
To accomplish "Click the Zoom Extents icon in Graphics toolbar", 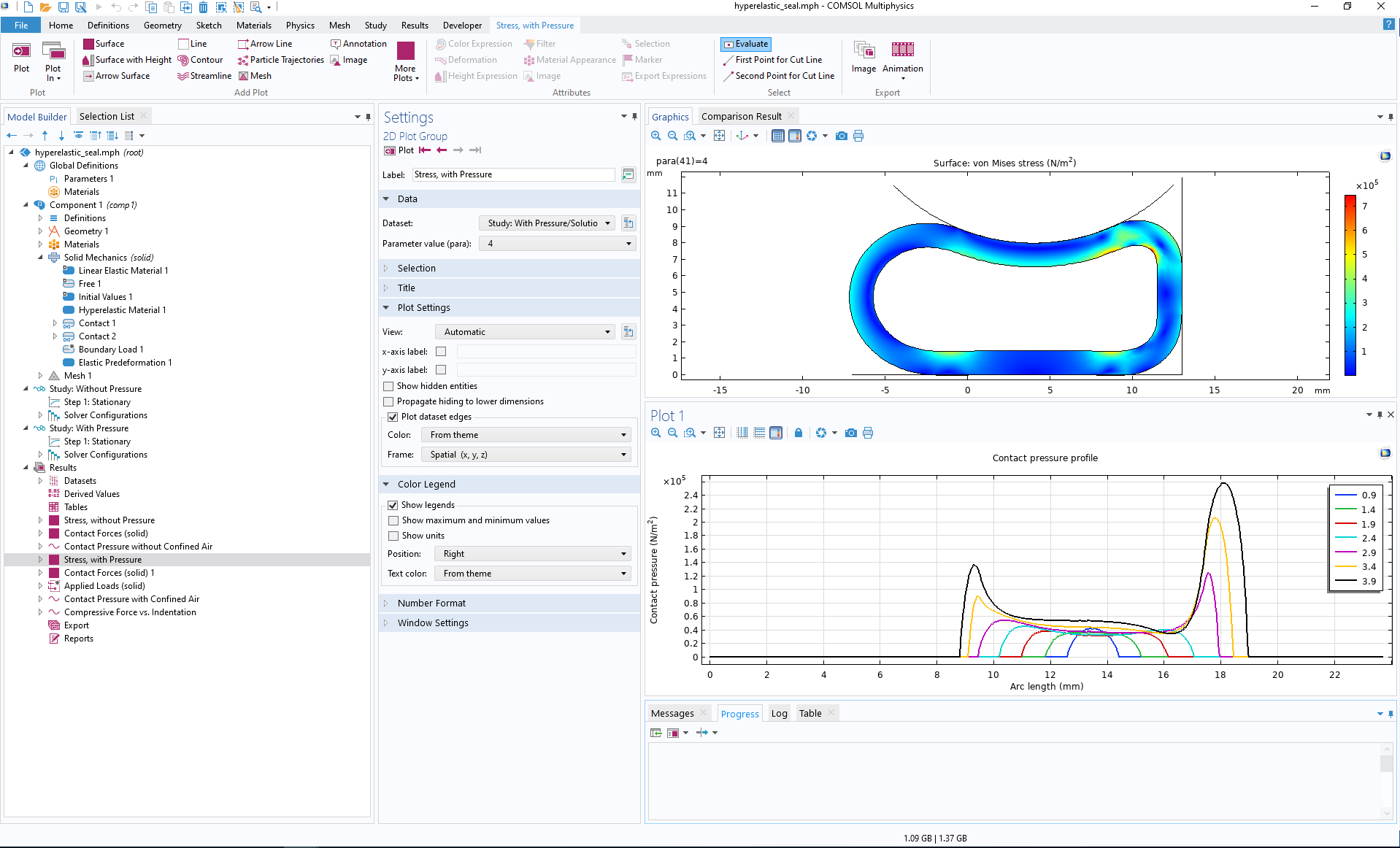I will (719, 136).
